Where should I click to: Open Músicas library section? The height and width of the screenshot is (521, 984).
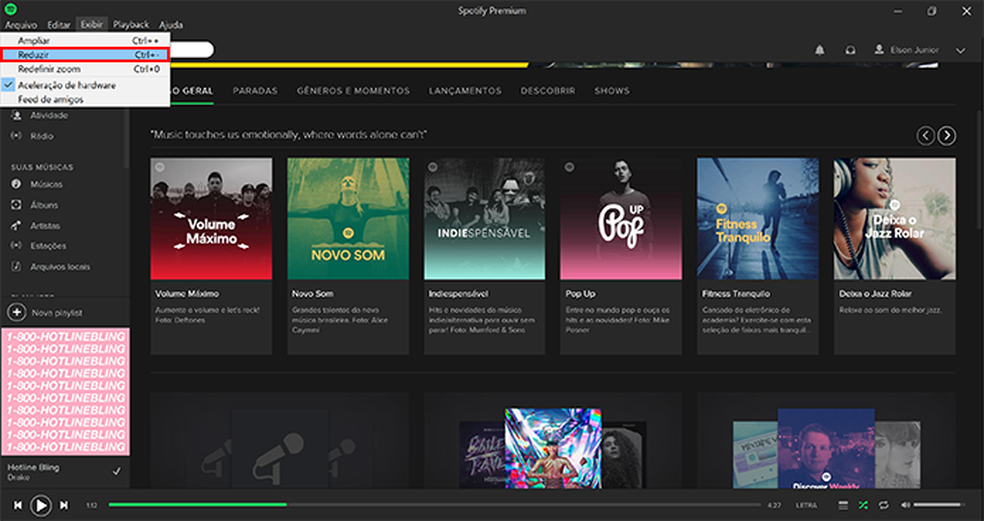[46, 185]
